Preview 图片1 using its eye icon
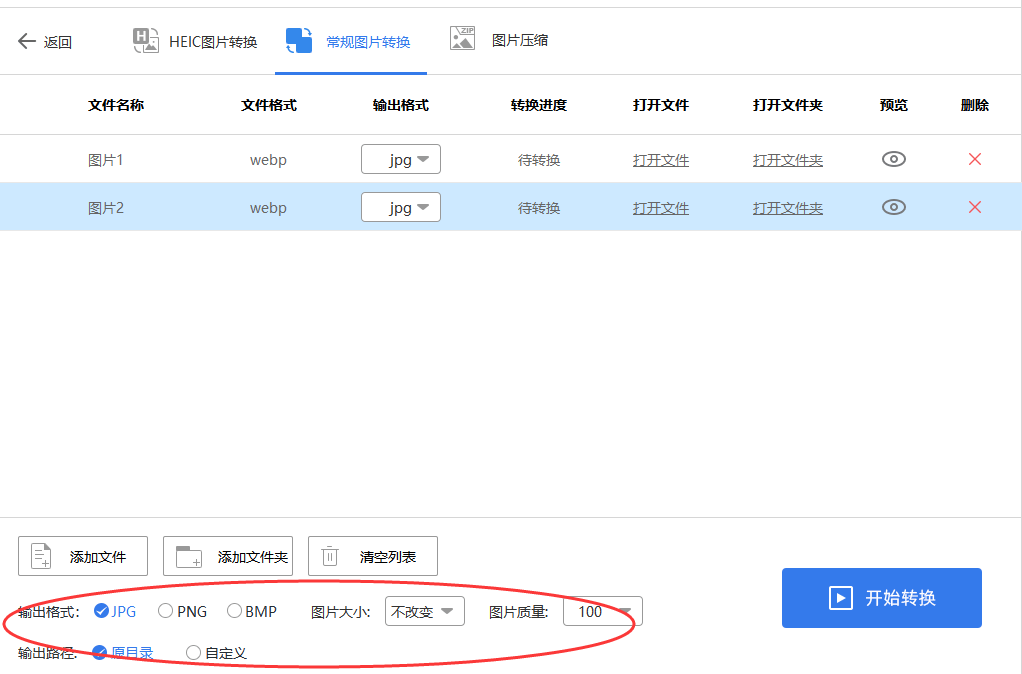Image resolution: width=1022 pixels, height=674 pixels. point(893,158)
